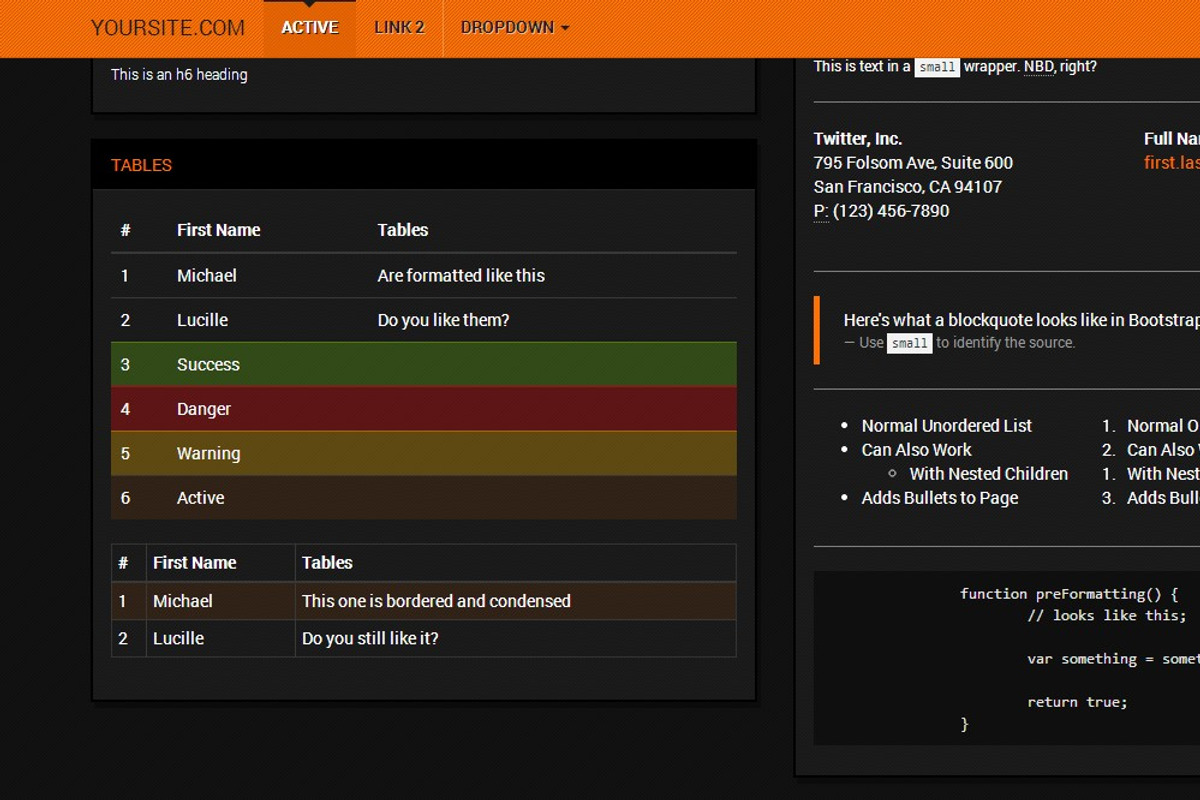Viewport: 1200px width, 800px height.
Task: Click the 'With Nested Children' list item
Action: 989,474
